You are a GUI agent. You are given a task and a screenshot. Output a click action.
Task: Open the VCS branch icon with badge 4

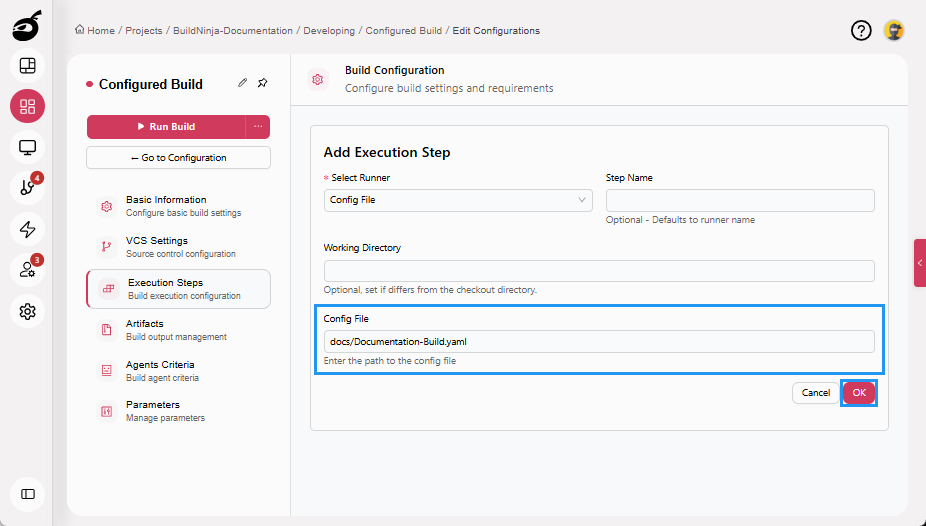click(27, 188)
